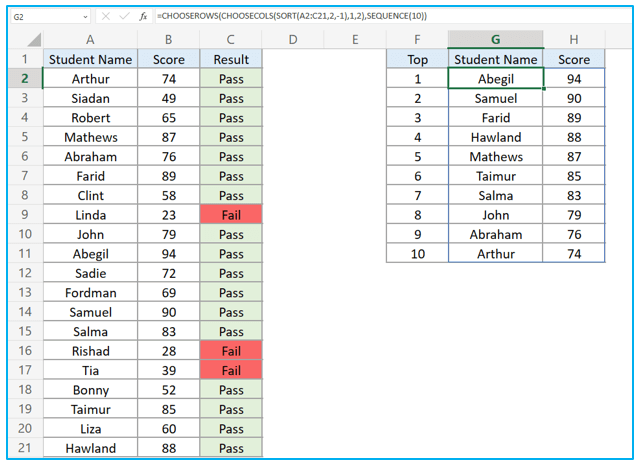
Task: Click the Enter checkmark icon in formula bar
Action: (x=124, y=16)
